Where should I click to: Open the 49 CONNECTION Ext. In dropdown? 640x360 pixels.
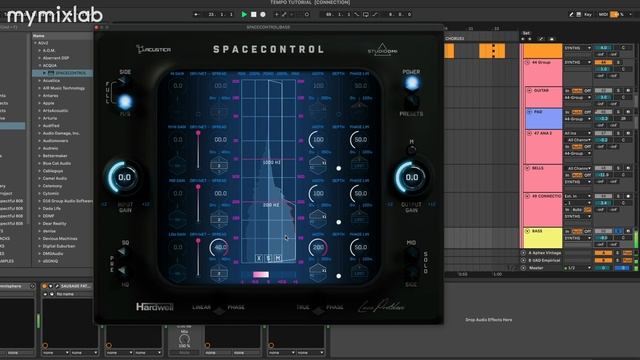click(578, 196)
